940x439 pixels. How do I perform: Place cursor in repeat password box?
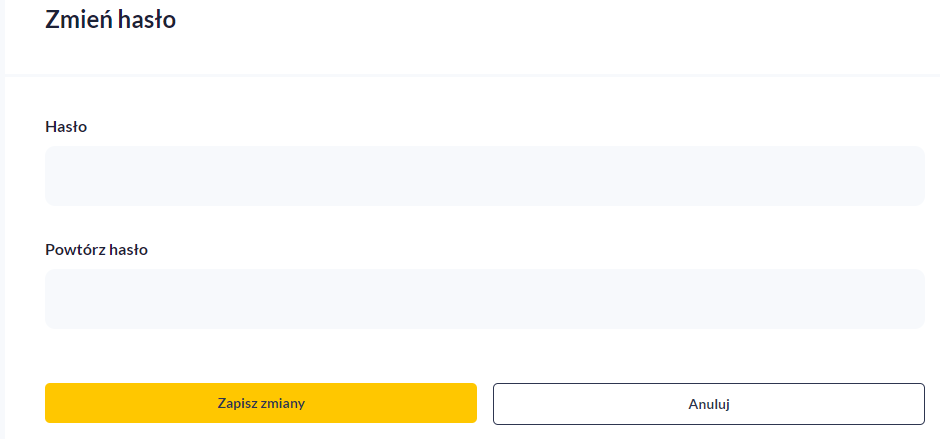(484, 299)
